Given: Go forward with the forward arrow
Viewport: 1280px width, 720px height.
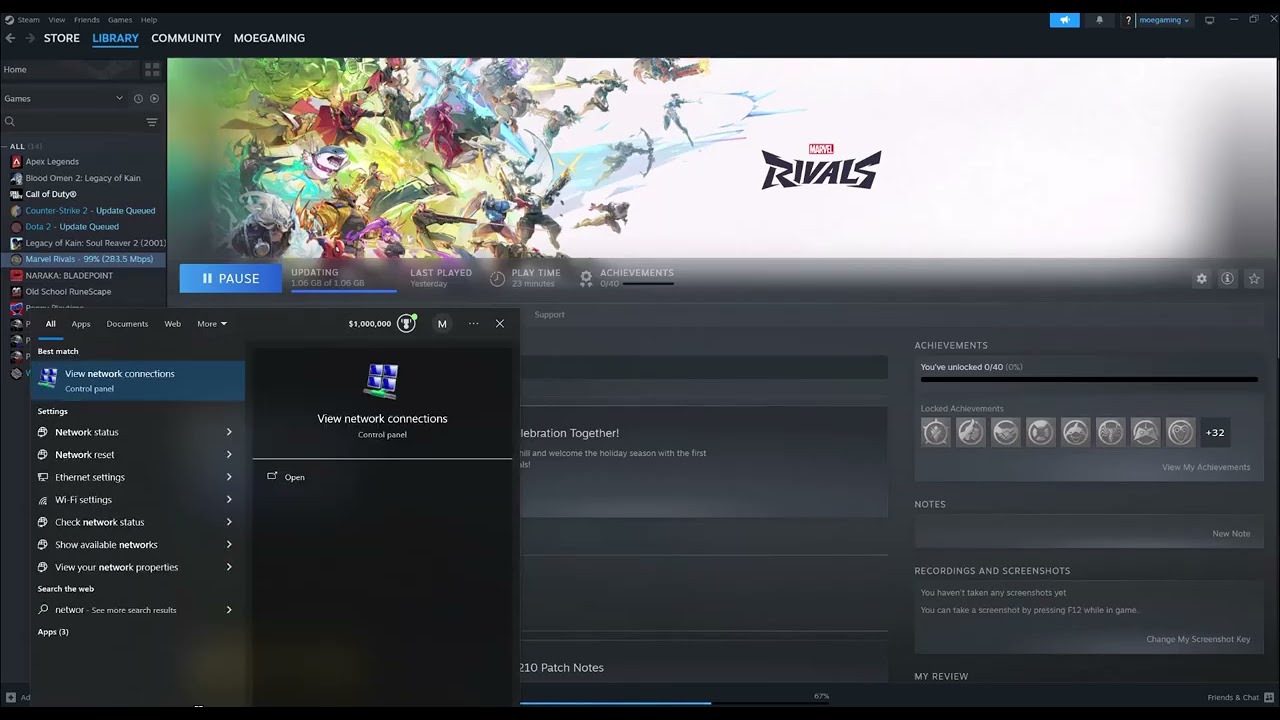Looking at the screenshot, I should coord(30,38).
